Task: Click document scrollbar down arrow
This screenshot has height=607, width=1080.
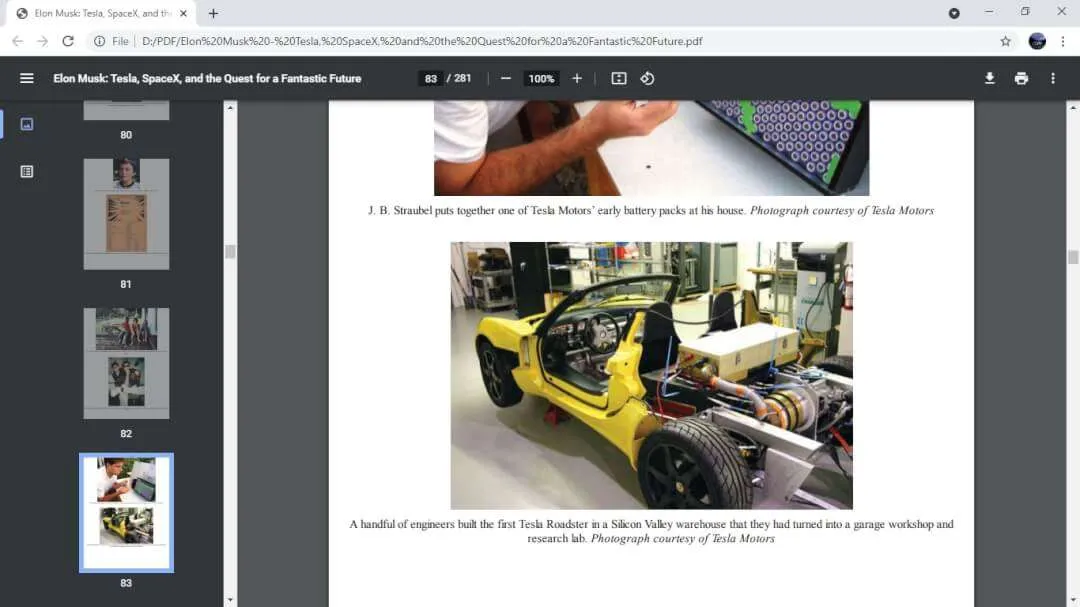Action: pos(1073,600)
